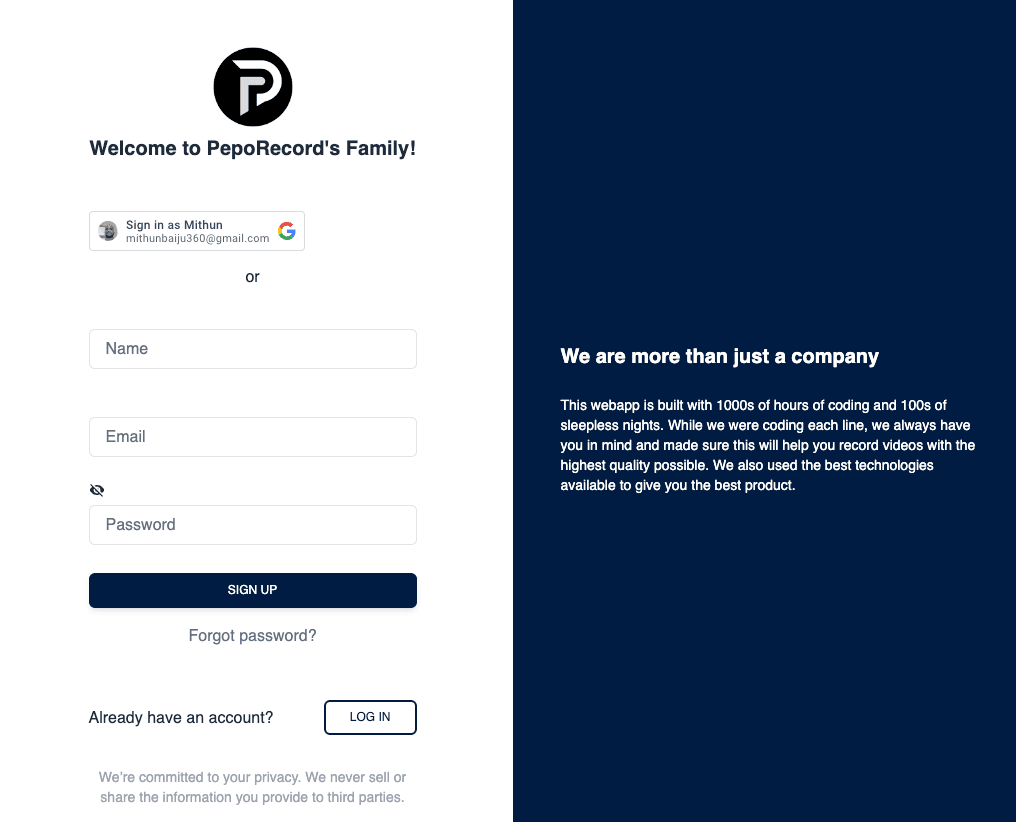Click the 'Name' placeholder text

click(126, 349)
